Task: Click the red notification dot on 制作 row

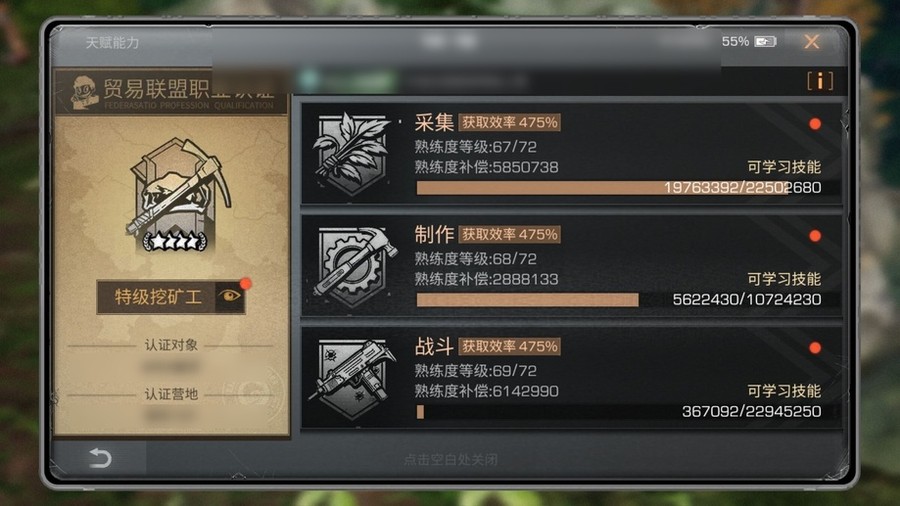Action: 814,236
